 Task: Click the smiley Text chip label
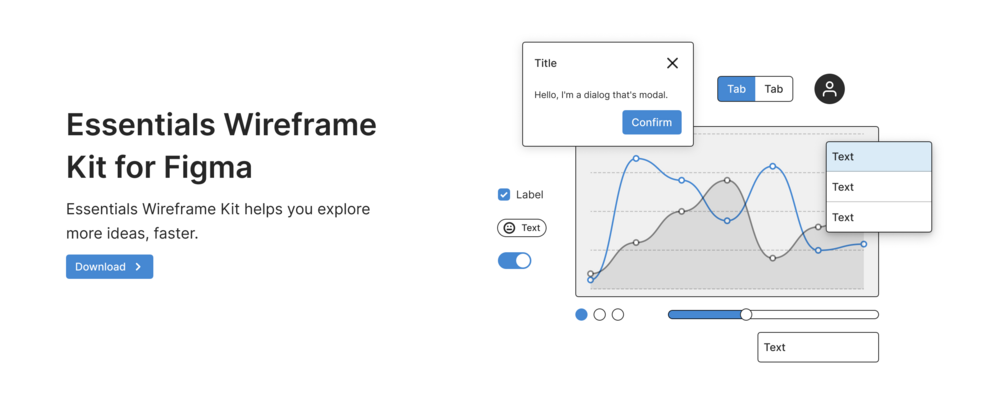tap(531, 228)
